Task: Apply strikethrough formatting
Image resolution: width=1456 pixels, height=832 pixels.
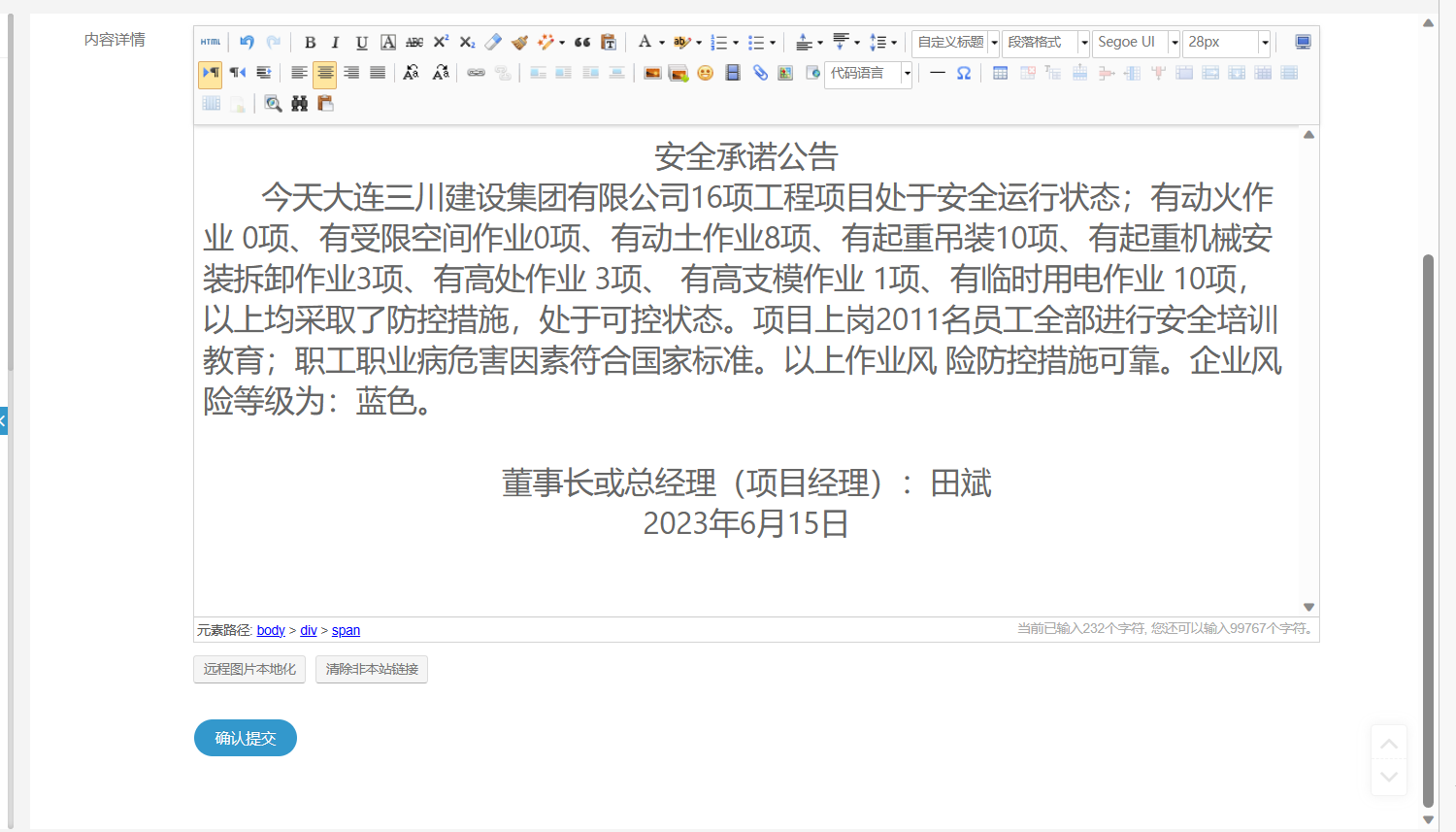Action: (x=414, y=42)
